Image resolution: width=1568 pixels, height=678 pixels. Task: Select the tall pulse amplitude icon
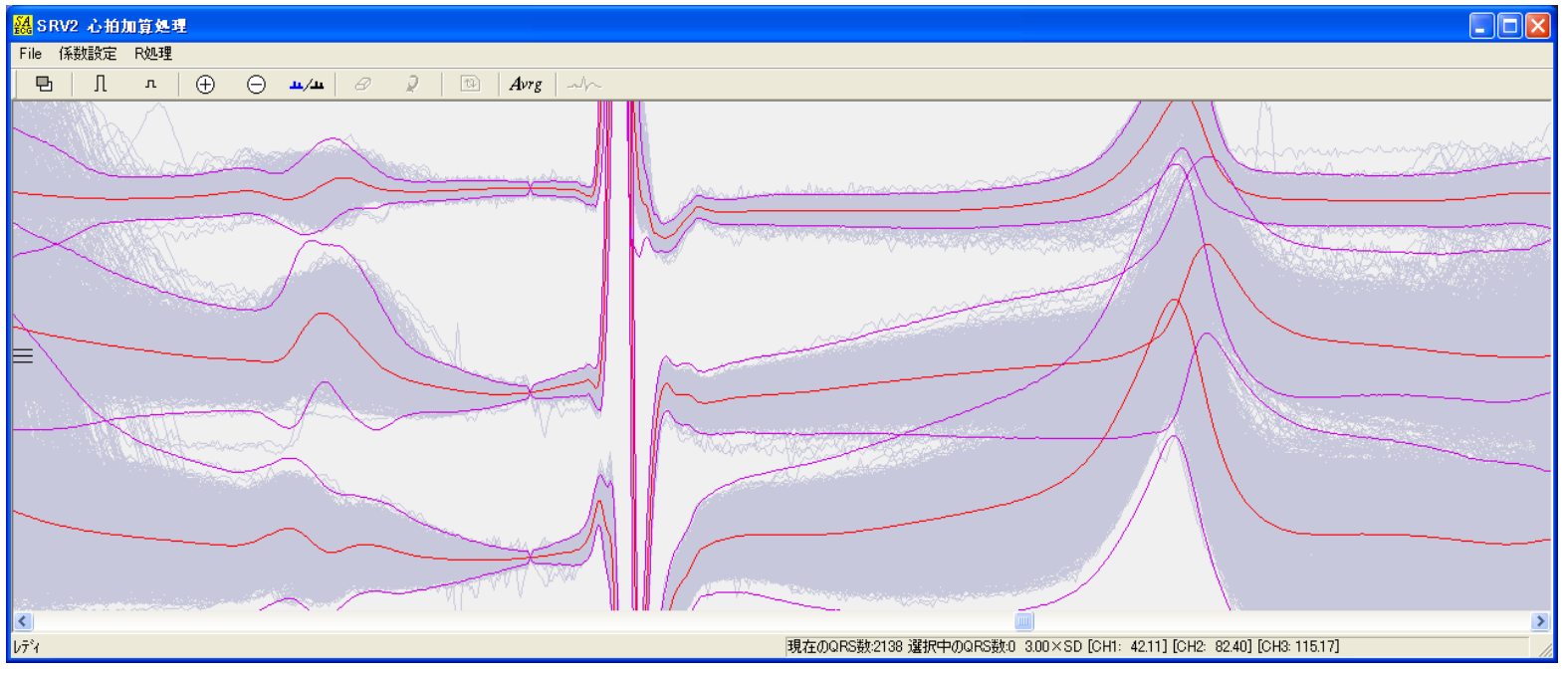click(x=100, y=85)
